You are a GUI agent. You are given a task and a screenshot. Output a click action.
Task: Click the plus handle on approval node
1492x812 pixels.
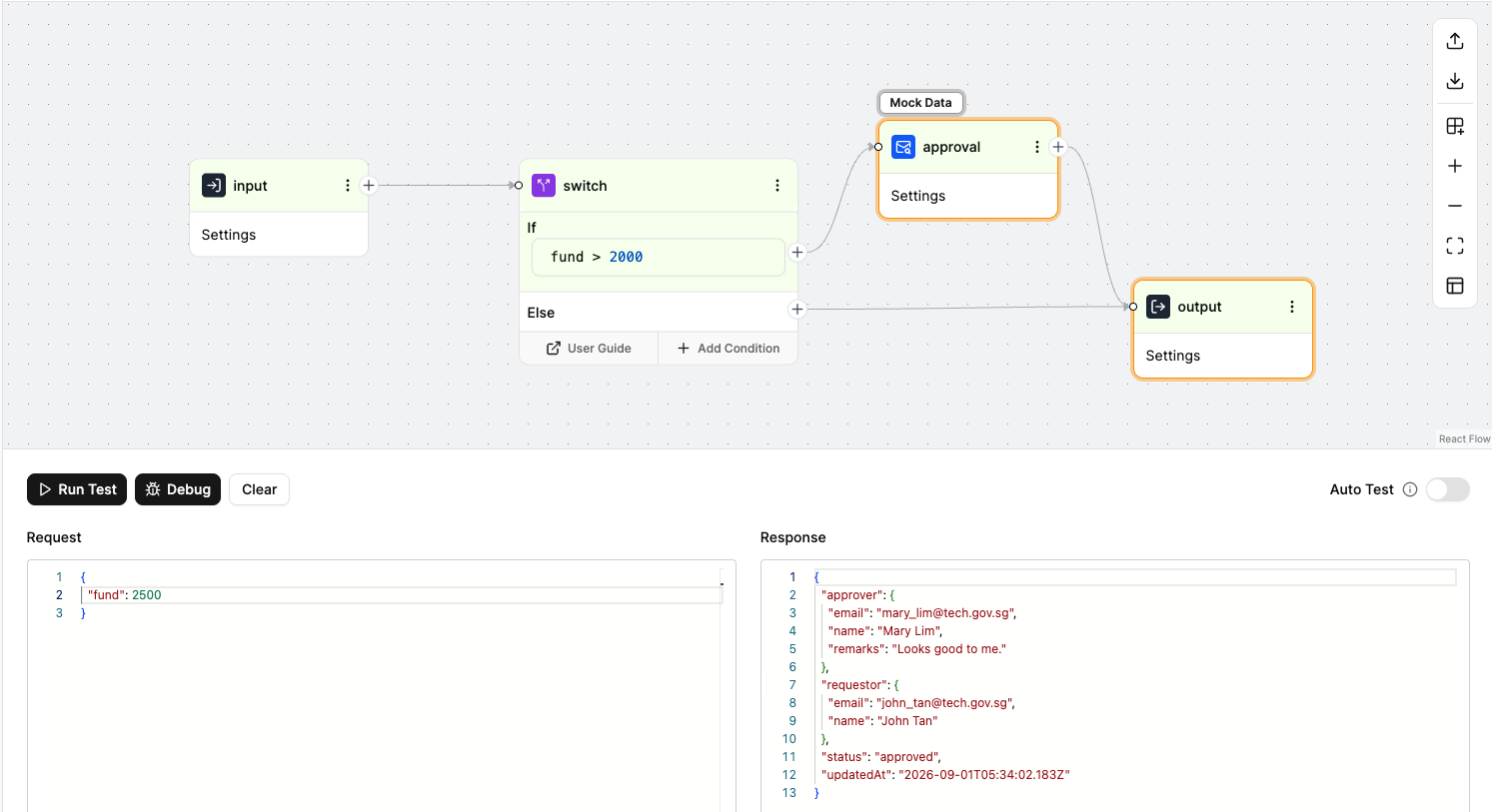pos(1058,147)
